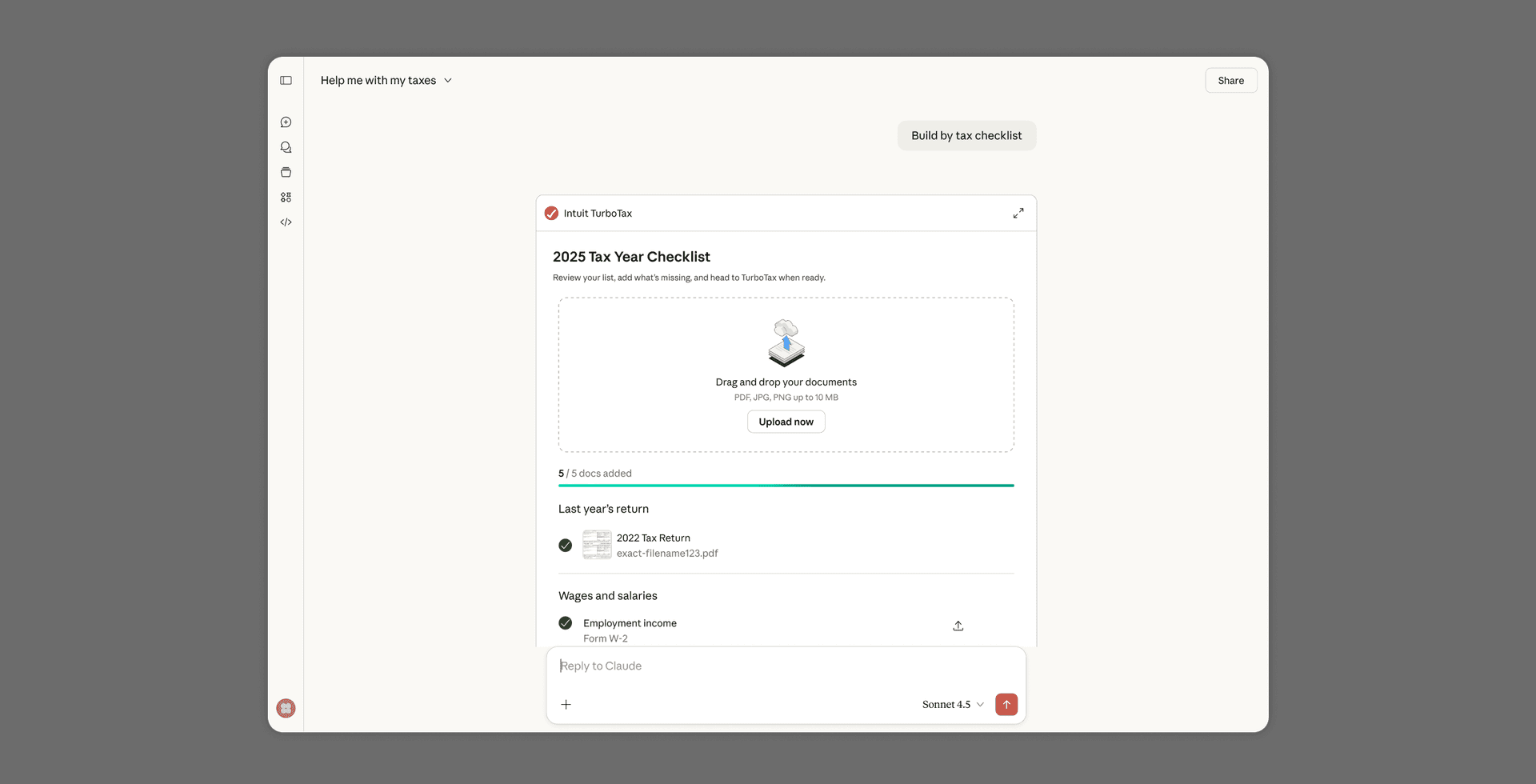Open the Sonnet 4.5 model selector
1536x784 pixels.
[953, 705]
